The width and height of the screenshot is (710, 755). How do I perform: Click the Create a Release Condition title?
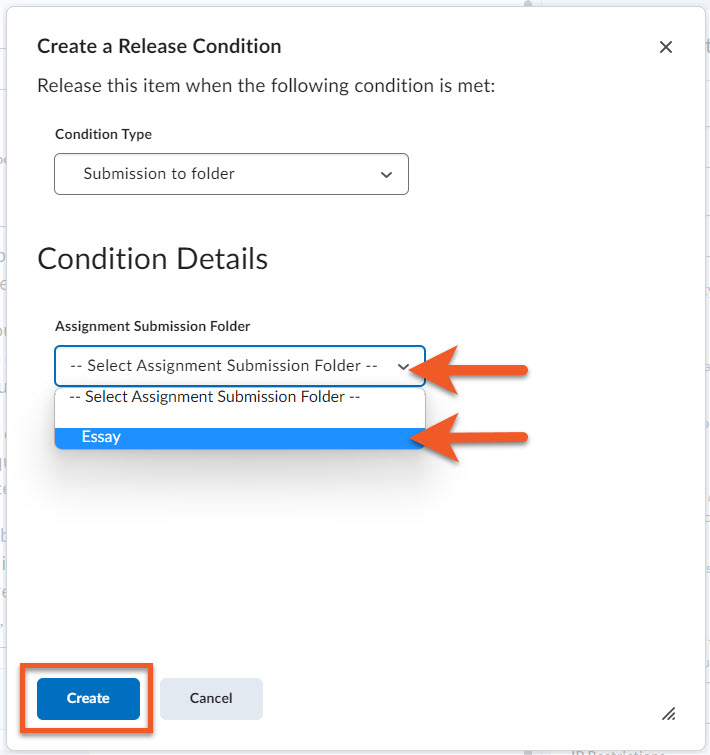[x=159, y=46]
